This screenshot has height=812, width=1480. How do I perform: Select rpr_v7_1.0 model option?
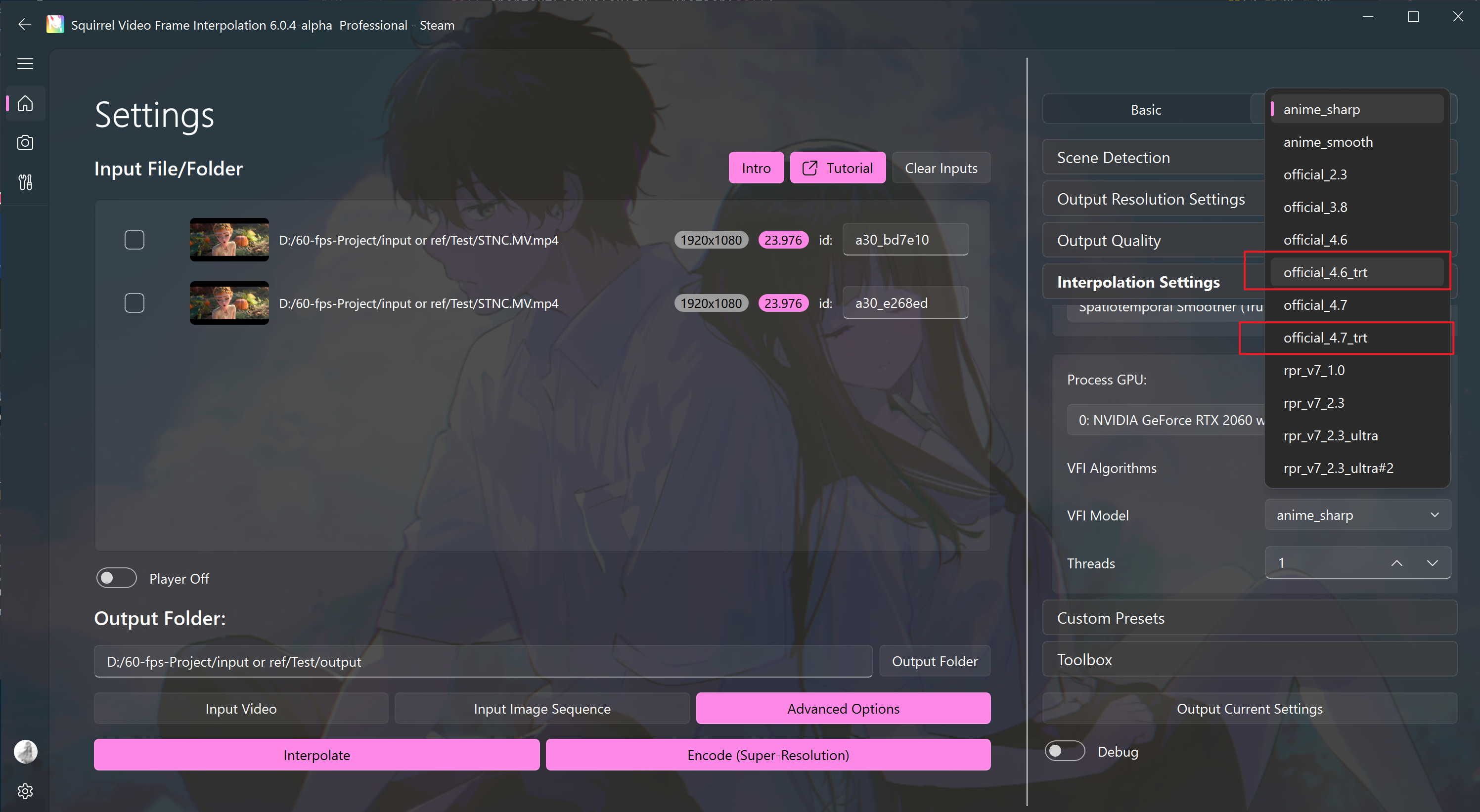pos(1357,370)
